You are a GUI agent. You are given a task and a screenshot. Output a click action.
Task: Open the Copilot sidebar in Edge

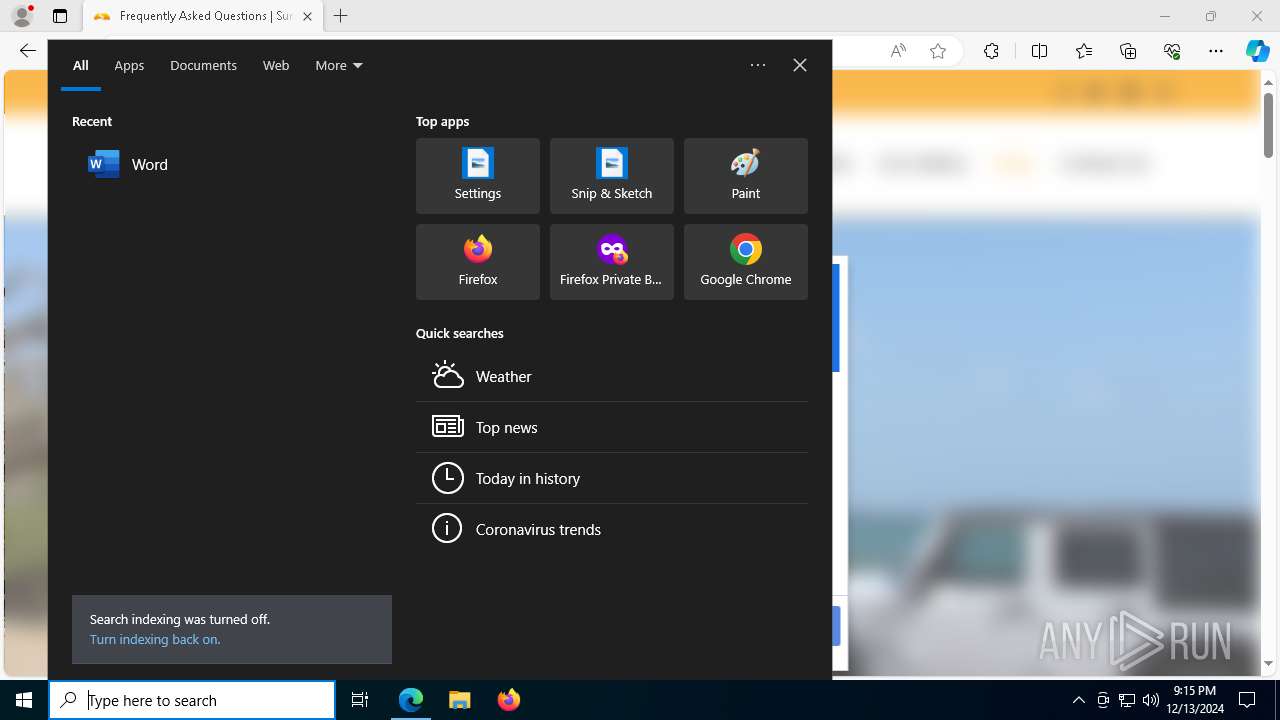(x=1258, y=51)
